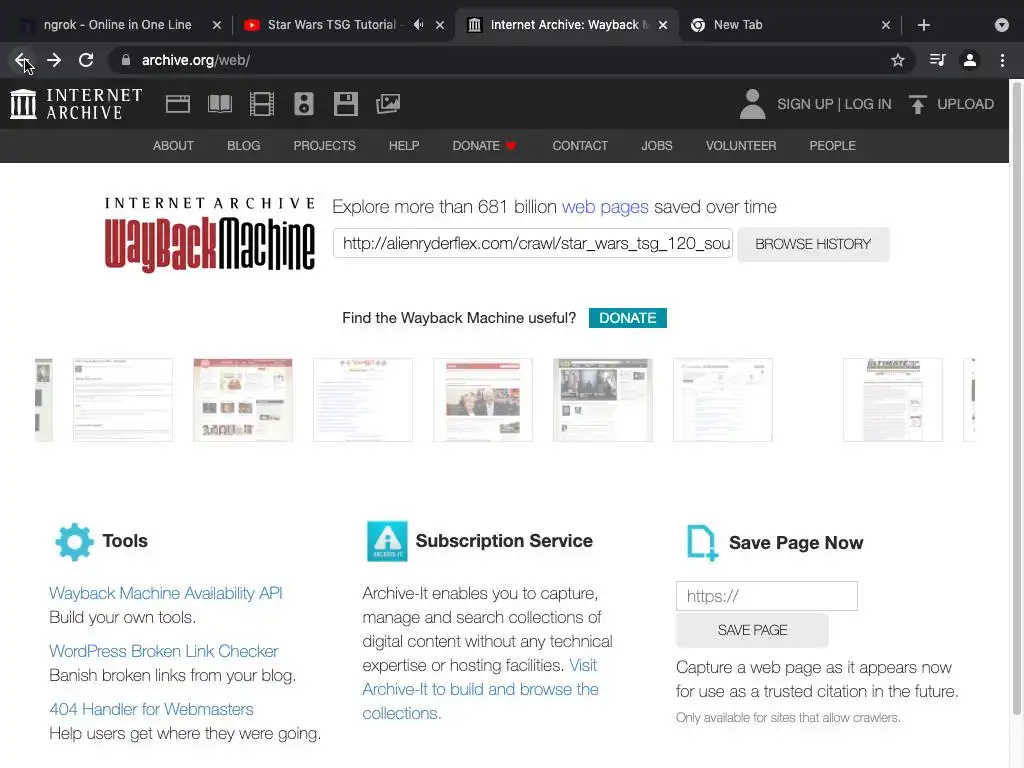
Task: Open the Chrome three-dot menu
Action: pyautogui.click(x=1002, y=61)
